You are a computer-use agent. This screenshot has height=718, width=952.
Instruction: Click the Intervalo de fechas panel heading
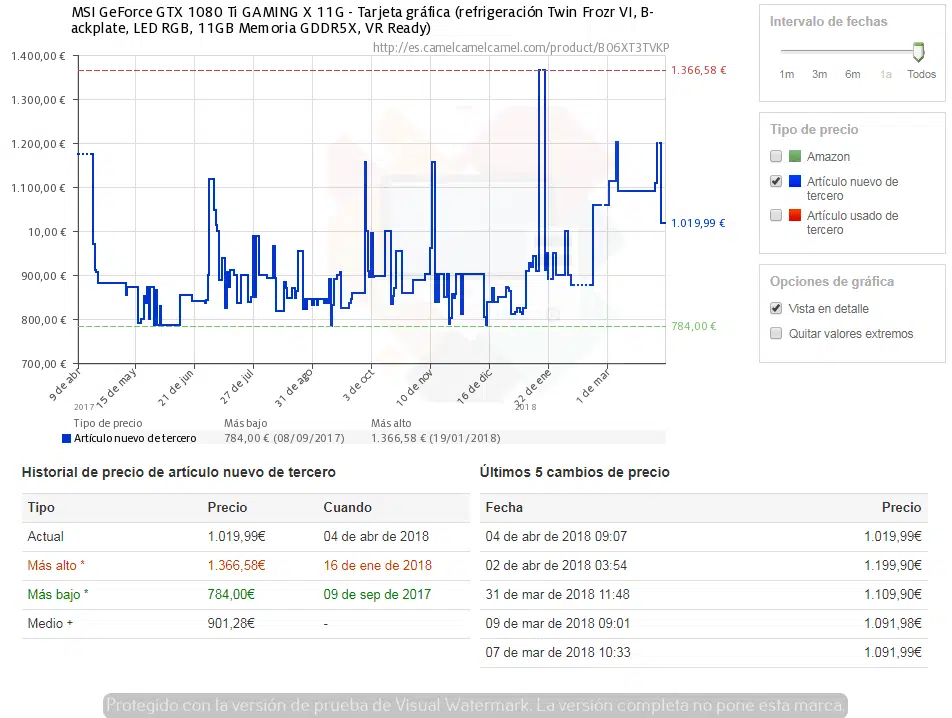(828, 22)
